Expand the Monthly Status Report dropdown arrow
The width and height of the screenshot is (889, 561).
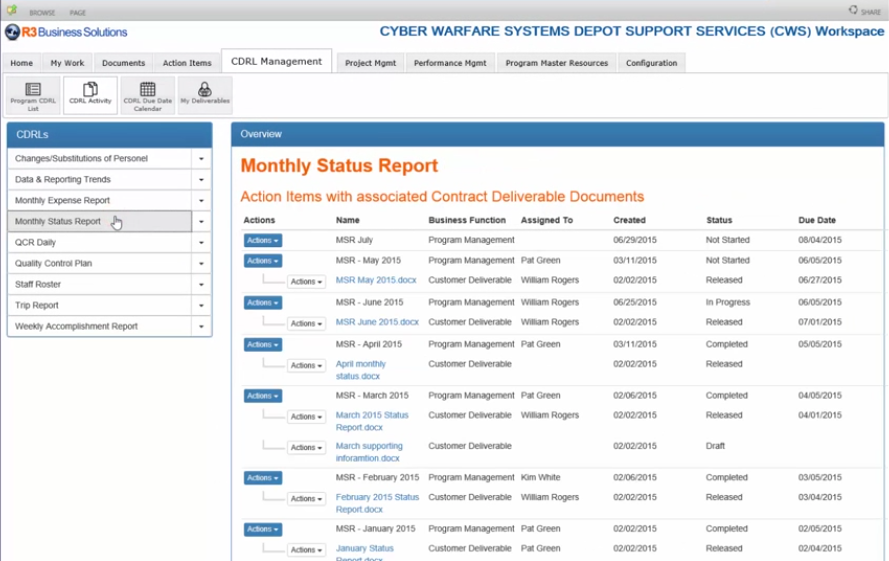201,222
